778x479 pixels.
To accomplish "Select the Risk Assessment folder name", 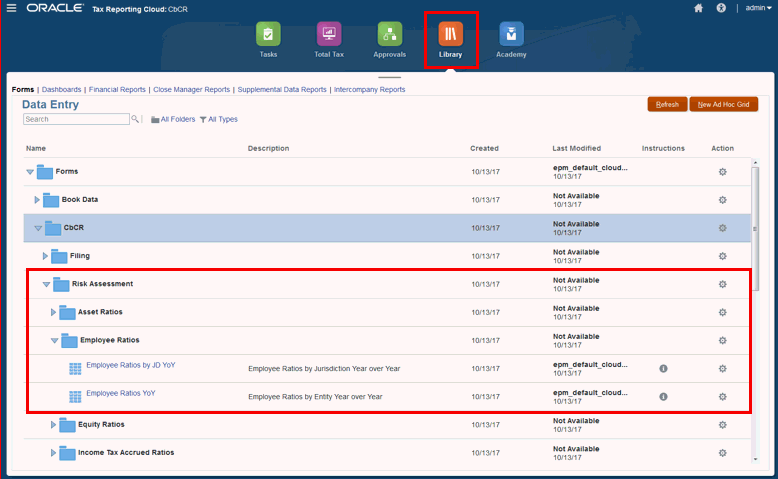I will tap(102, 284).
